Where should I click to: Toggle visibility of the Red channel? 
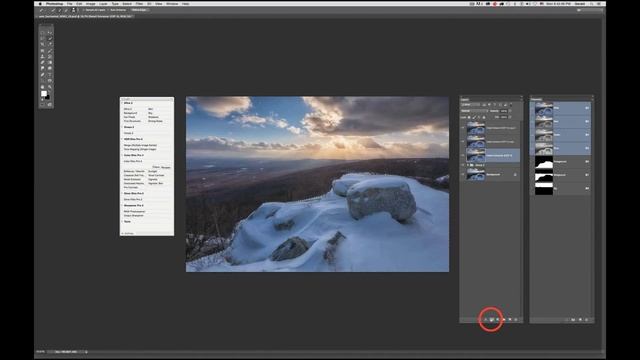tap(532, 121)
